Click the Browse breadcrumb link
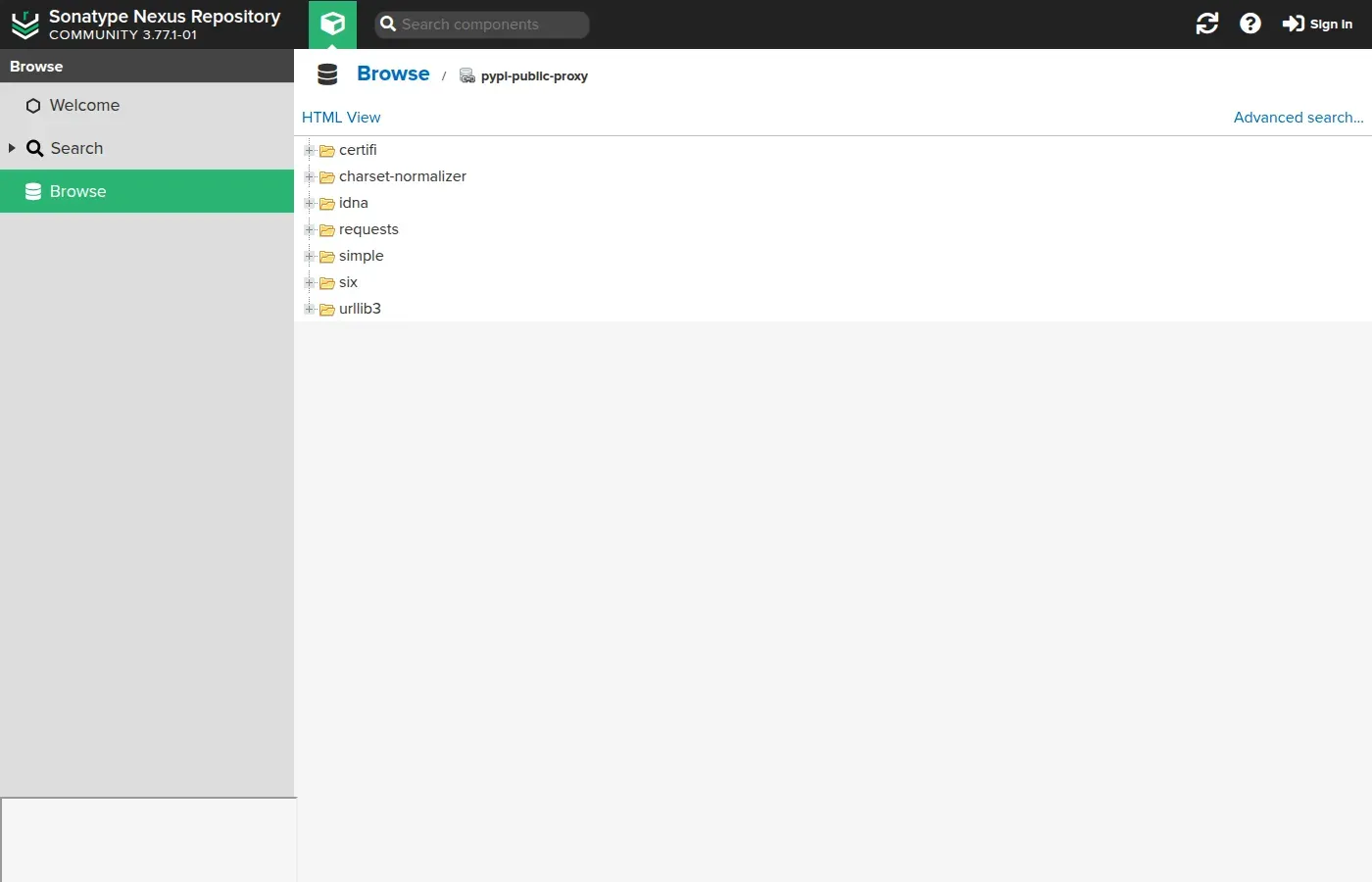 pos(393,73)
